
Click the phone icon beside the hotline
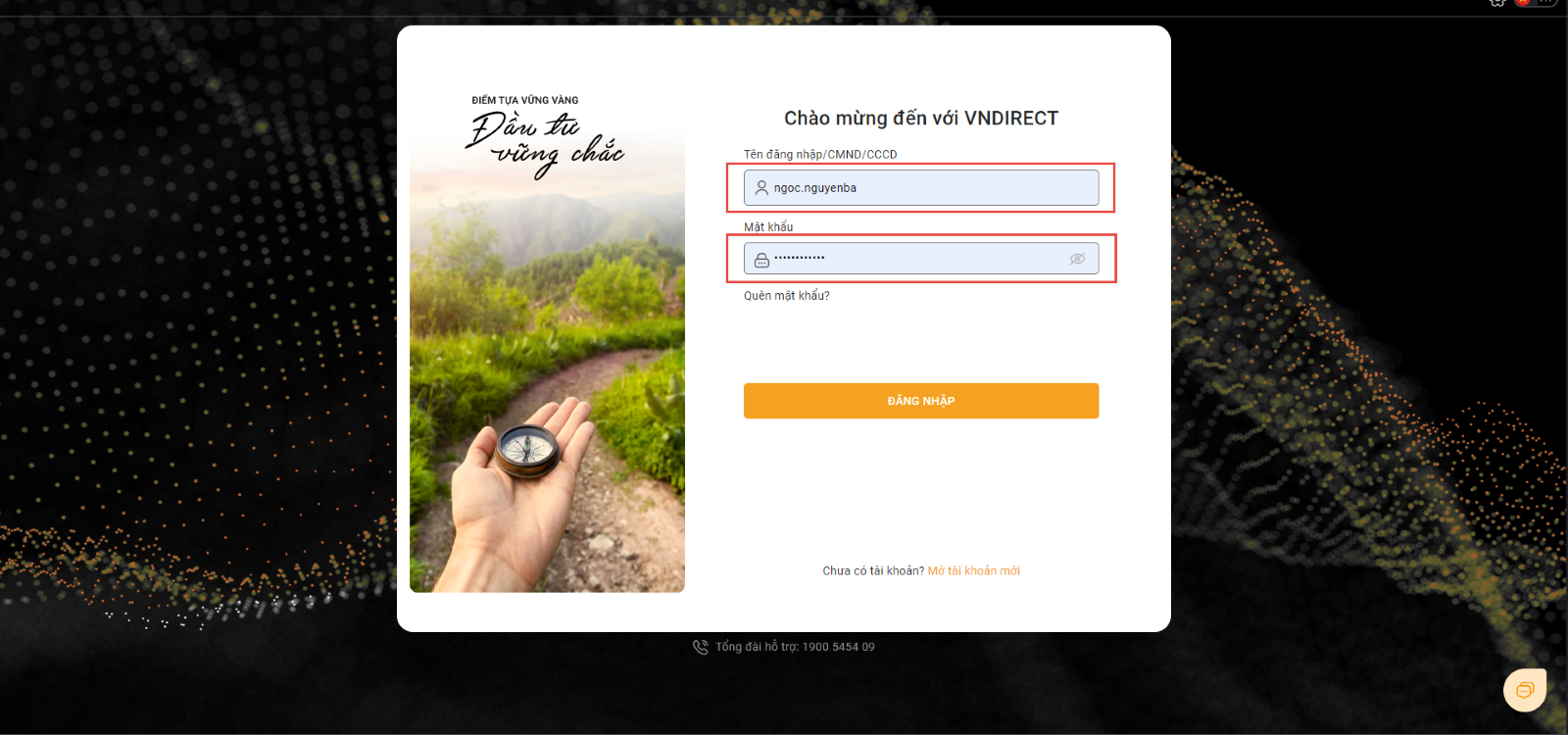pos(700,647)
